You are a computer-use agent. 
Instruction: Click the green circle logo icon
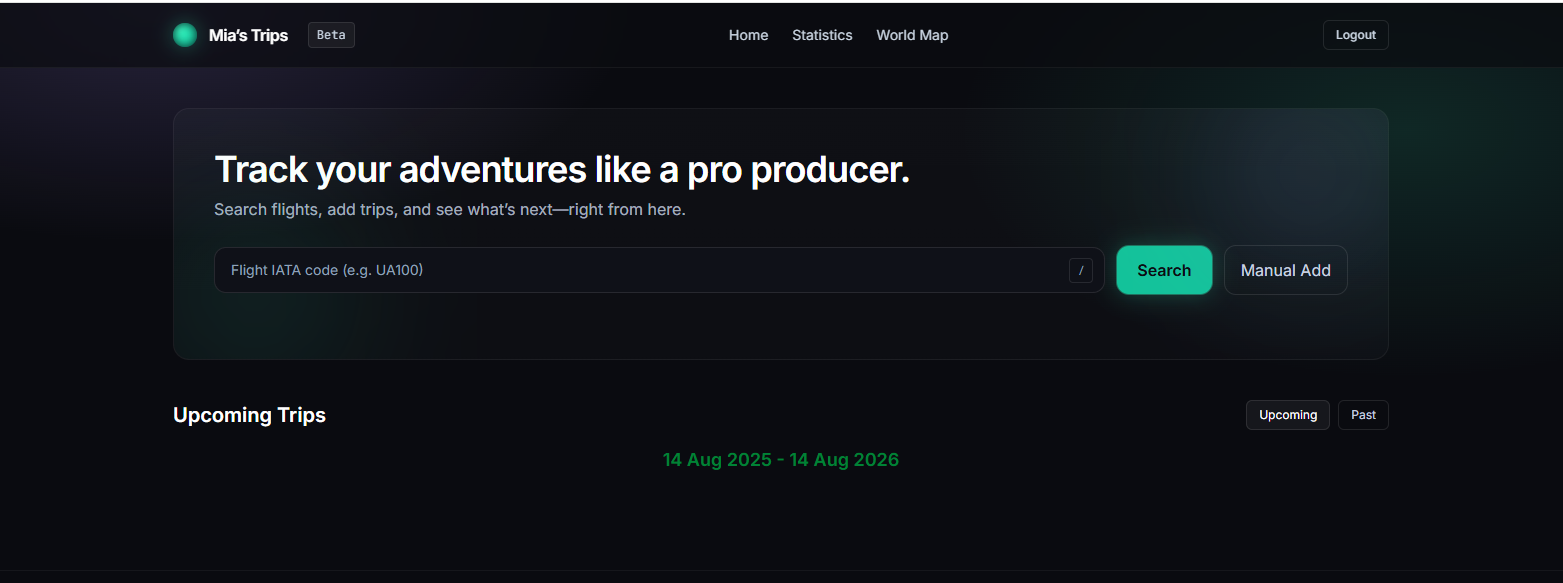(x=185, y=35)
